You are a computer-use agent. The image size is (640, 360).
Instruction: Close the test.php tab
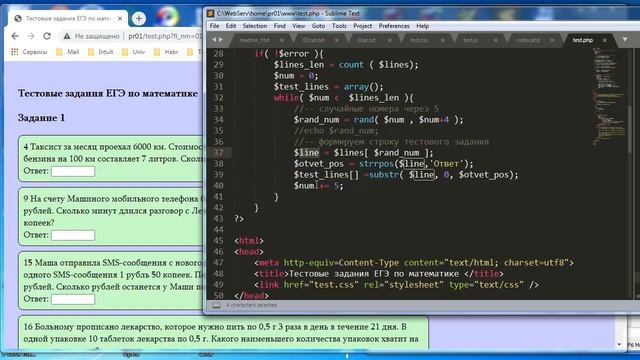604,40
